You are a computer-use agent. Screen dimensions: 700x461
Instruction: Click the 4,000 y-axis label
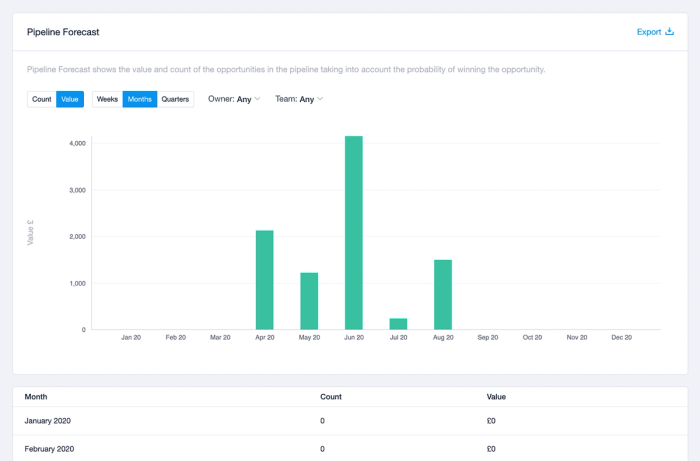pyautogui.click(x=77, y=143)
